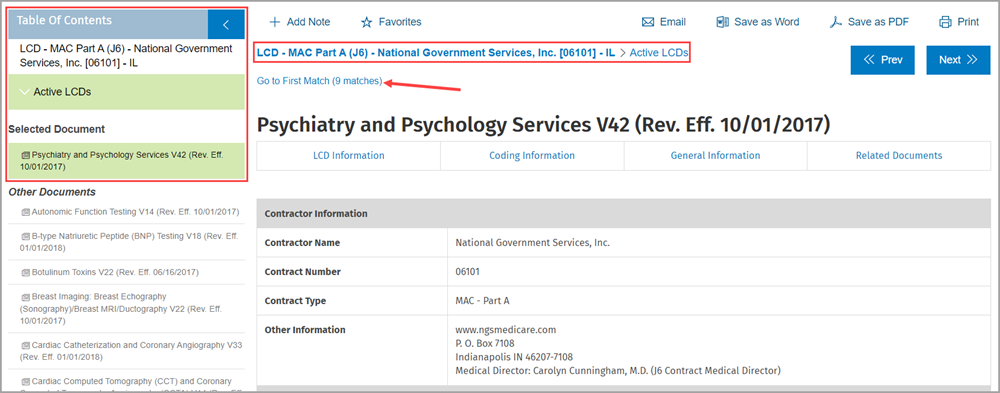Click the Add Note plus icon
Image resolution: width=1000 pixels, height=393 pixels.
(x=275, y=22)
